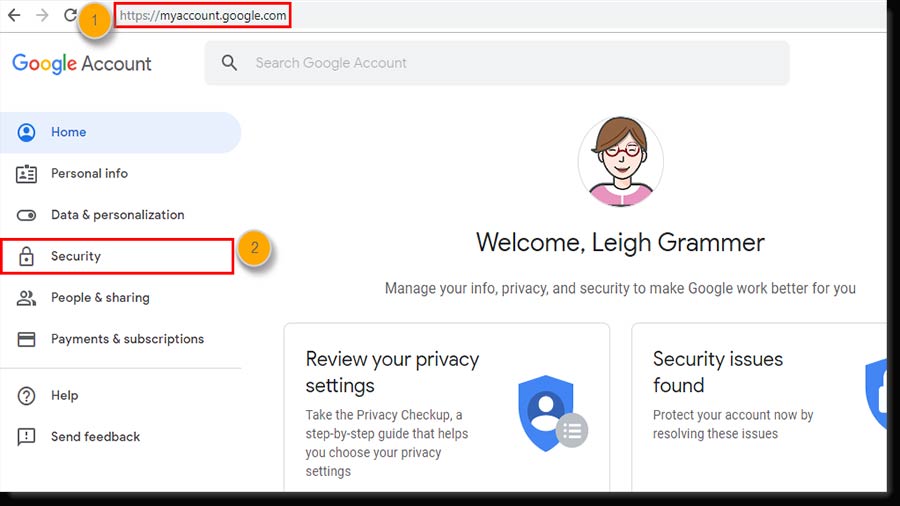900x506 pixels.
Task: Open the Help link
Action: pyautogui.click(x=120, y=396)
